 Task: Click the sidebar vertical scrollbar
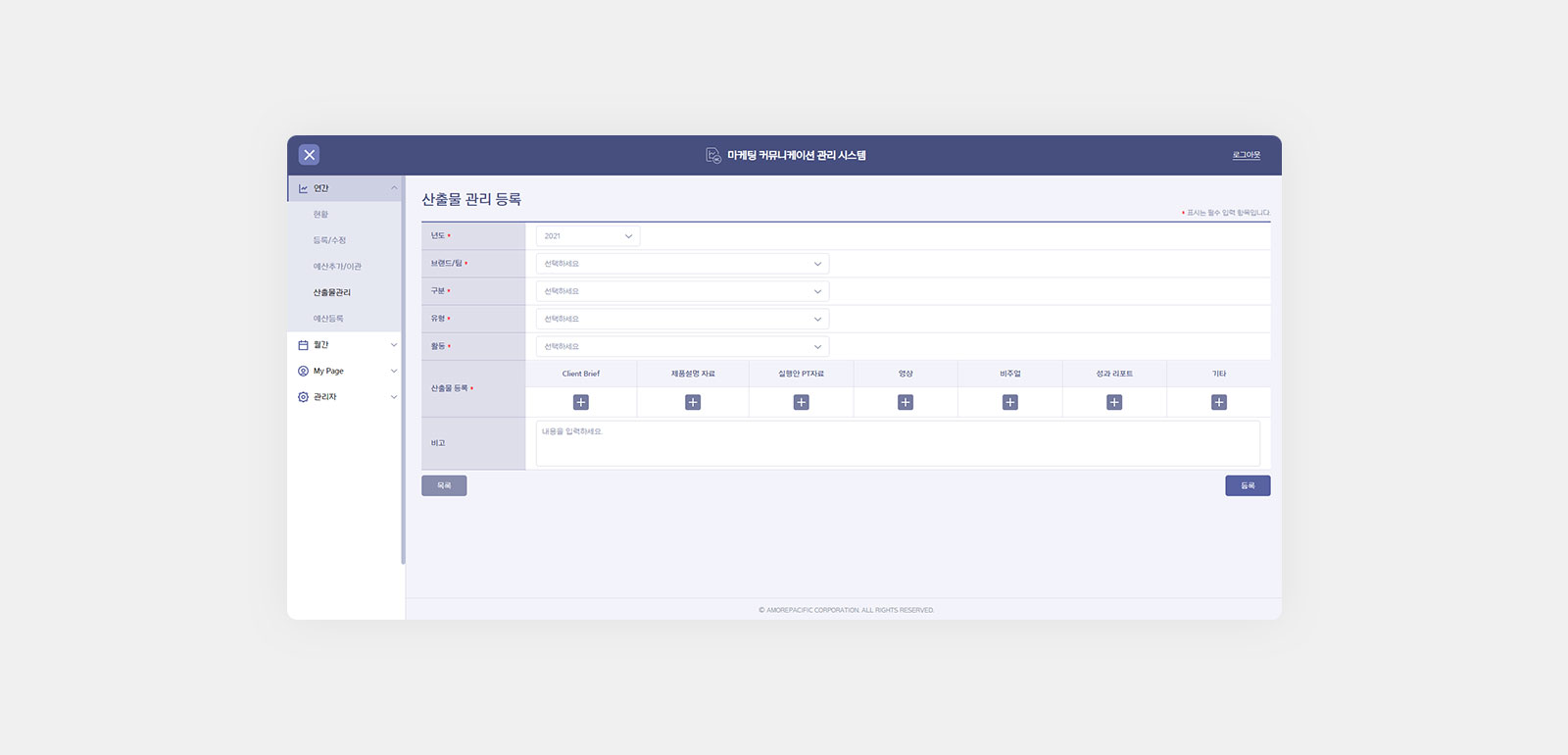pos(403,371)
